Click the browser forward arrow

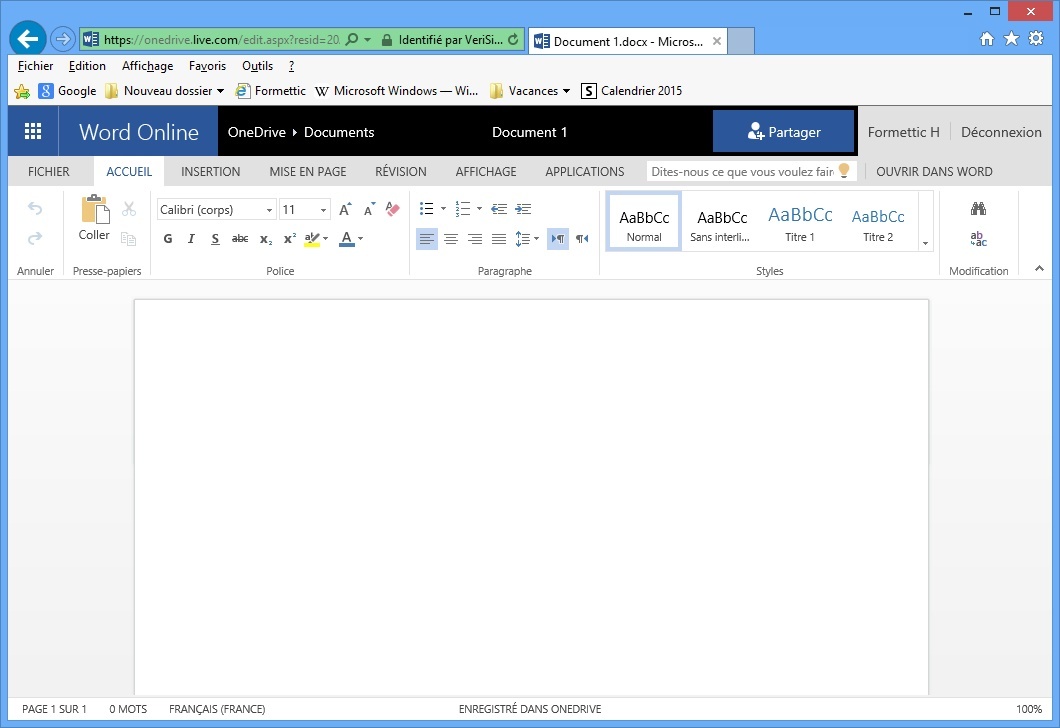tap(62, 39)
